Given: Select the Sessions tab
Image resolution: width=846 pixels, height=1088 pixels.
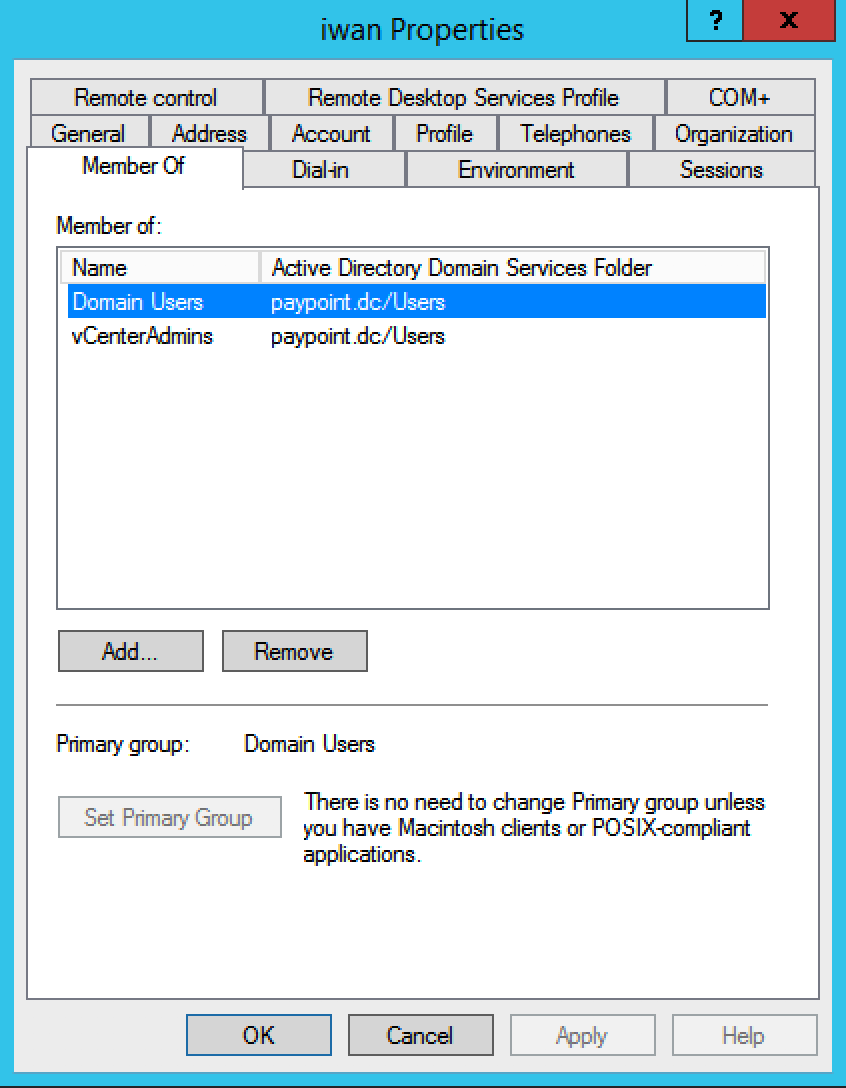Looking at the screenshot, I should point(721,170).
